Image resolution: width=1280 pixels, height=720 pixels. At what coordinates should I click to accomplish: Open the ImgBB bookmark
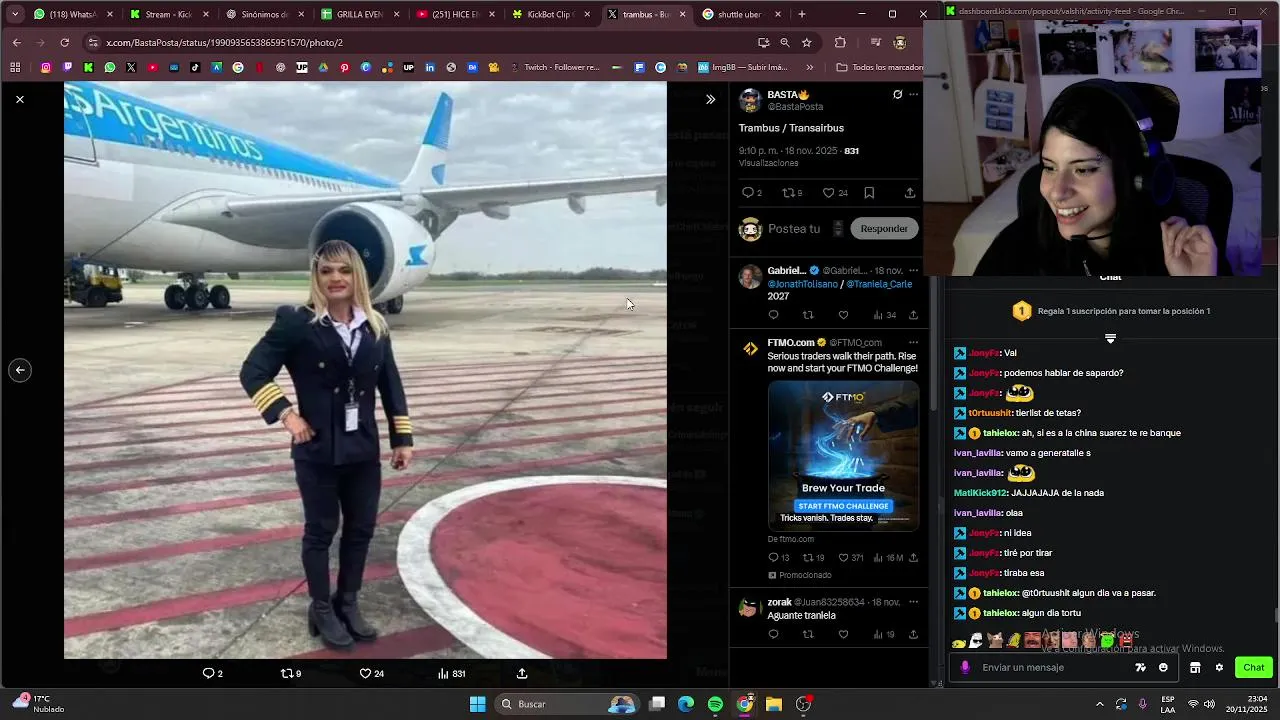click(744, 68)
